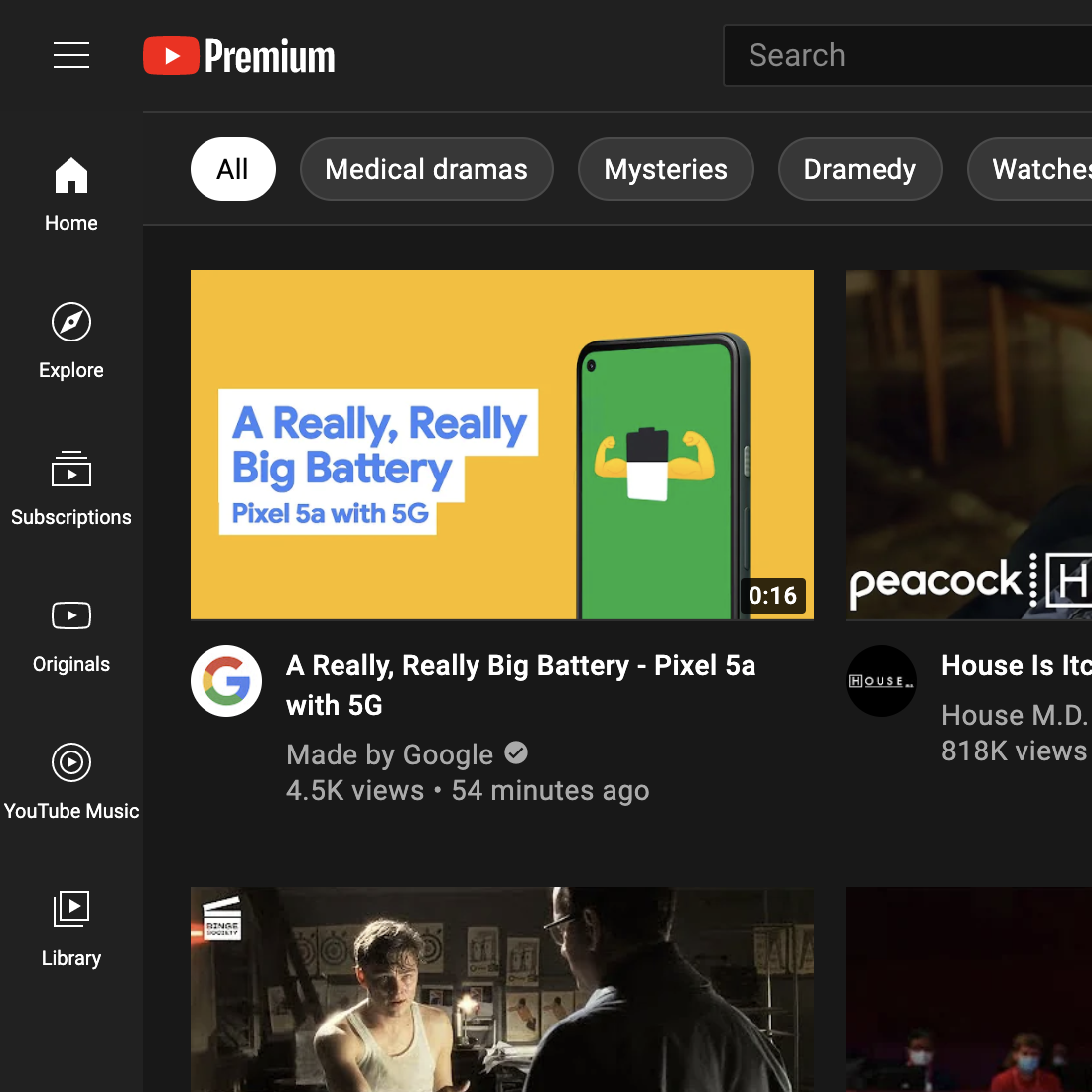Select the All filter chip
Viewport: 1092px width, 1092px height.
tap(232, 169)
